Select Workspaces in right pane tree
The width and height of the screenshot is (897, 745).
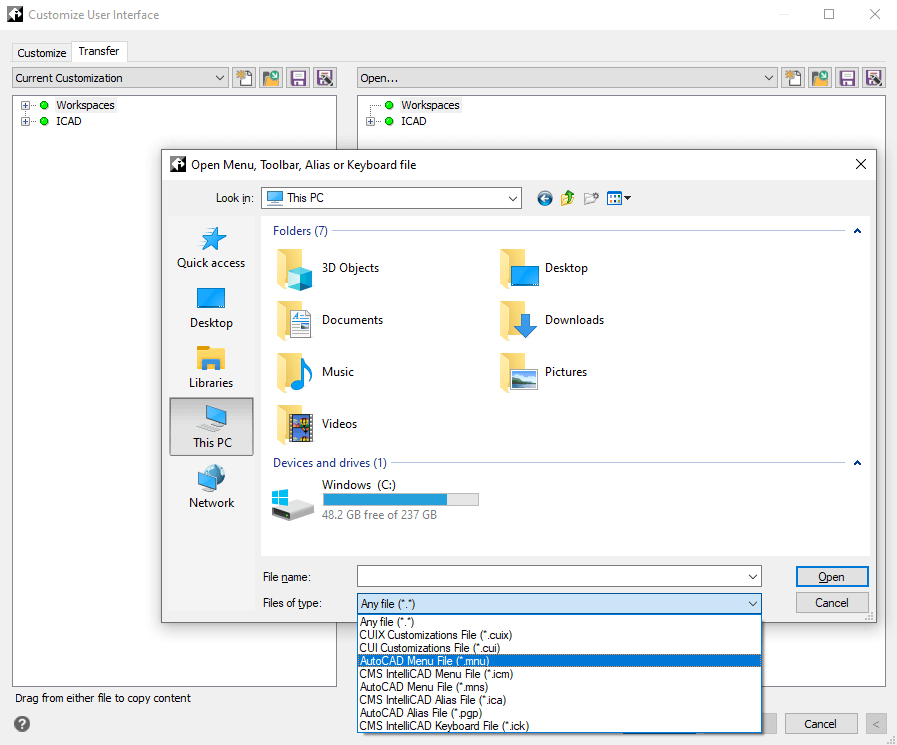[x=430, y=105]
